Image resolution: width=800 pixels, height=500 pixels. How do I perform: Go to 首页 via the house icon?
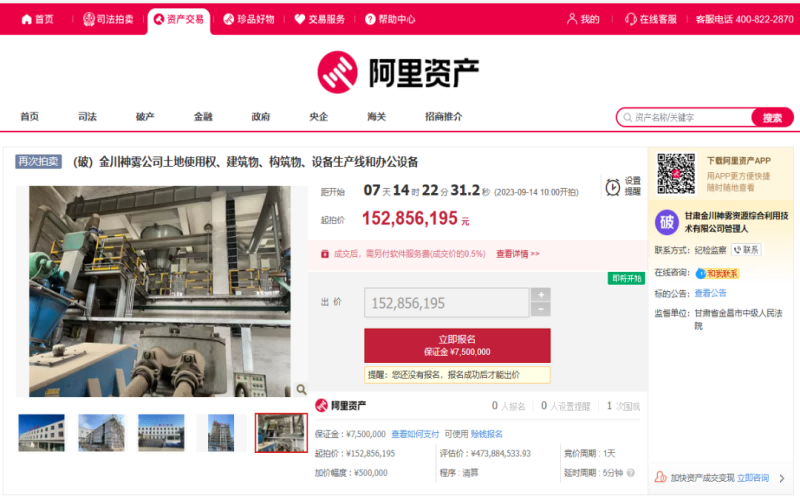pos(37,19)
